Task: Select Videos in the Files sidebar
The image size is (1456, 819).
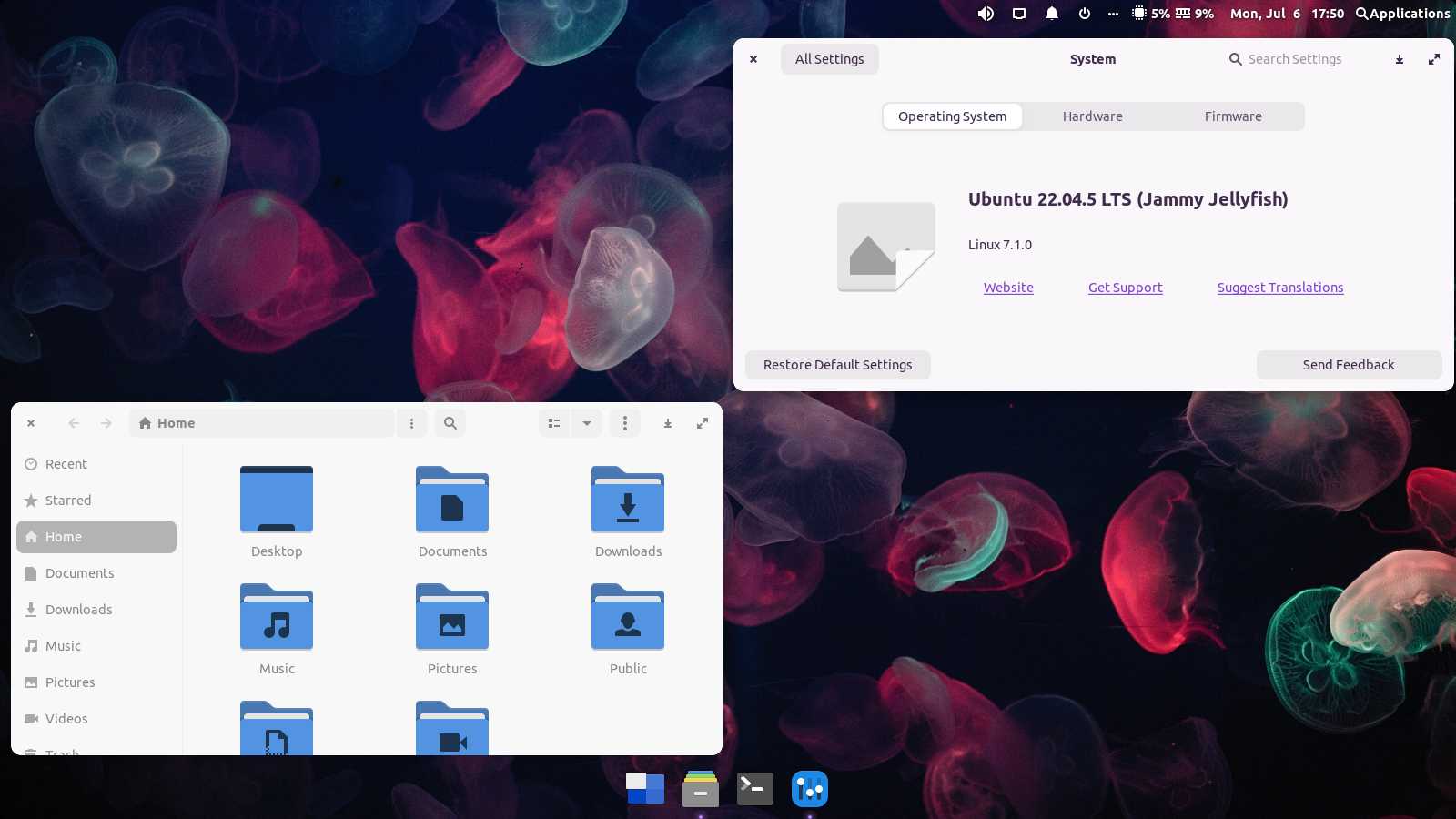Action: point(96,719)
